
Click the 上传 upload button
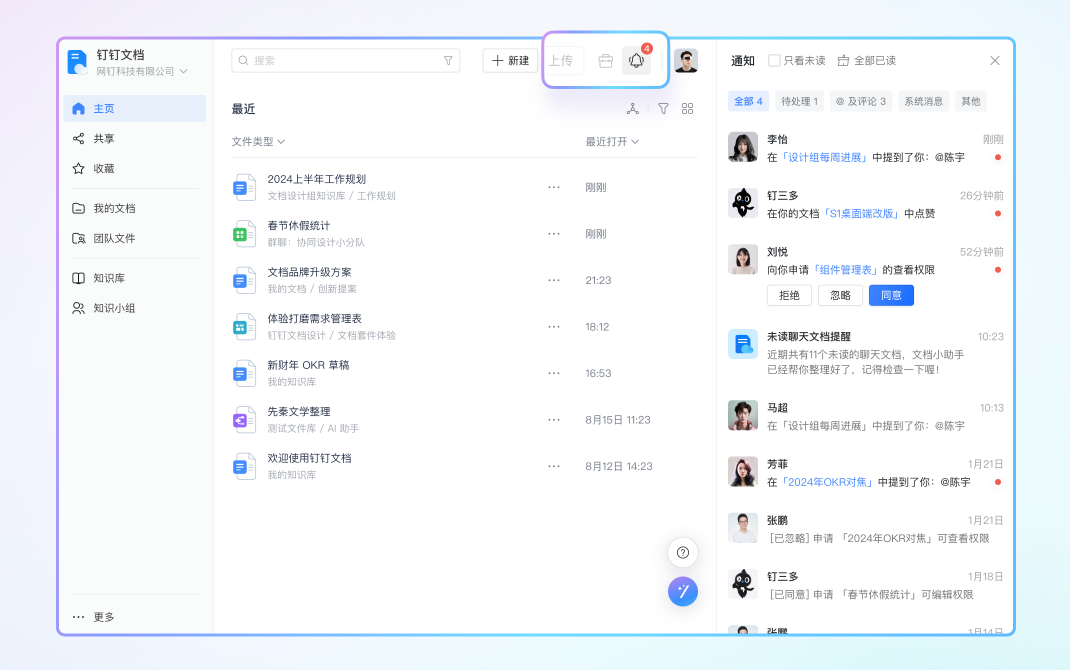tap(562, 61)
